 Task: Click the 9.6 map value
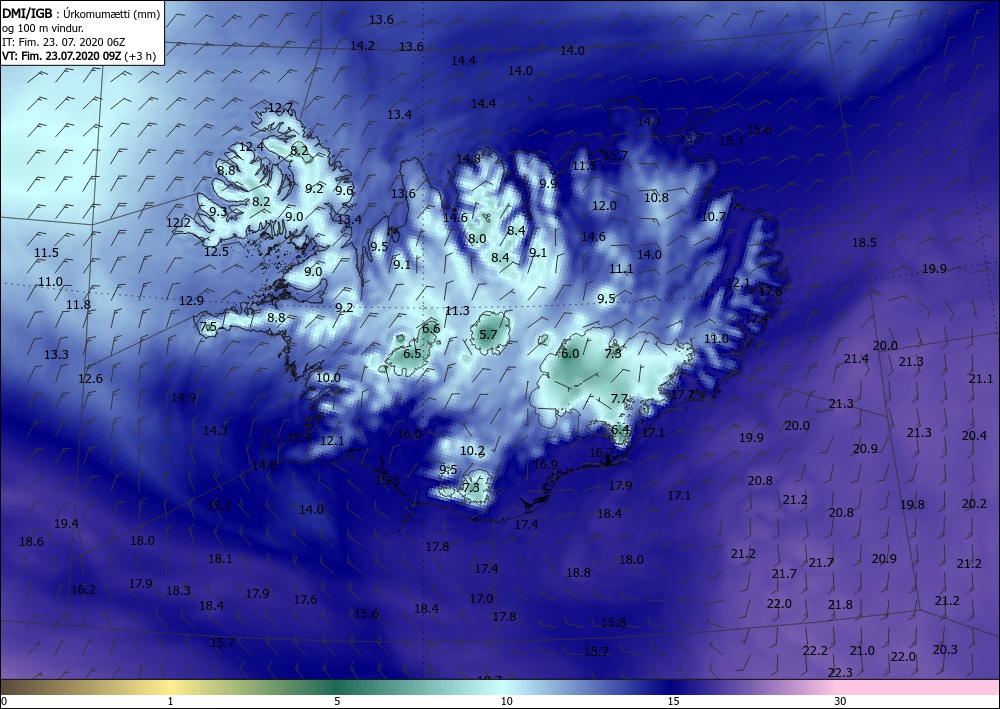pos(344,190)
